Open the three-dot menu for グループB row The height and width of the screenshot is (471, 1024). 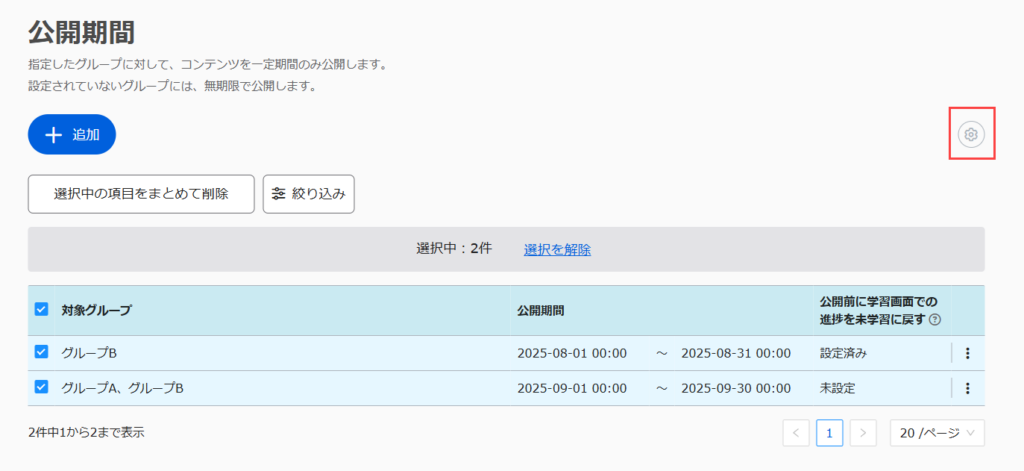[967, 353]
